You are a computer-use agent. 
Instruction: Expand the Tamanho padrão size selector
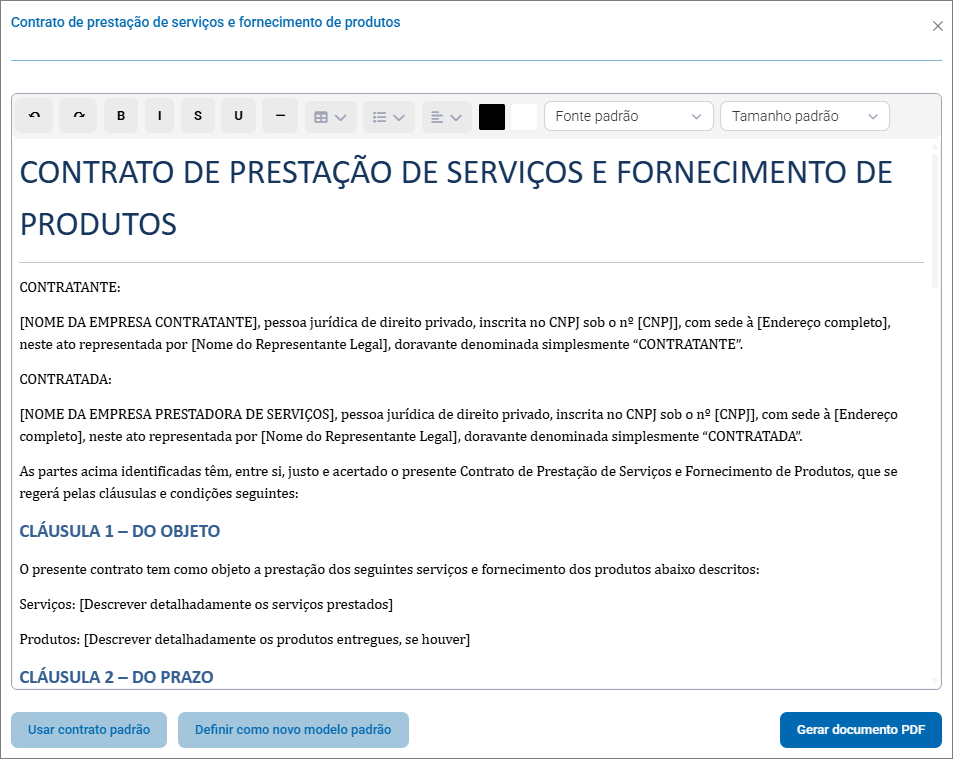click(x=804, y=116)
